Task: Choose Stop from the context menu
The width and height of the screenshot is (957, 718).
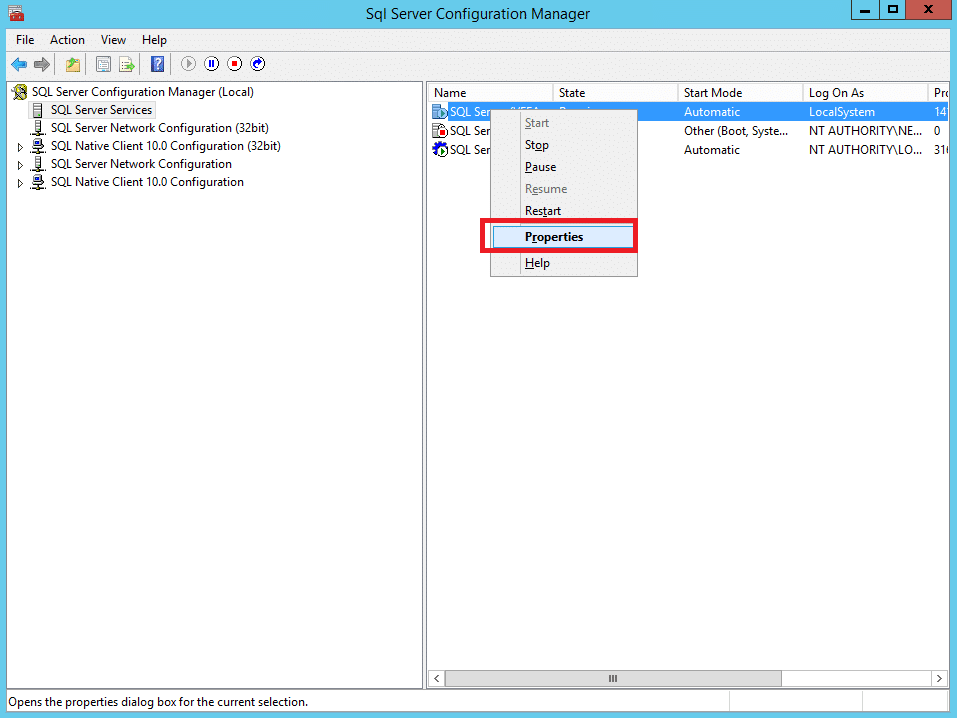Action: [564, 145]
